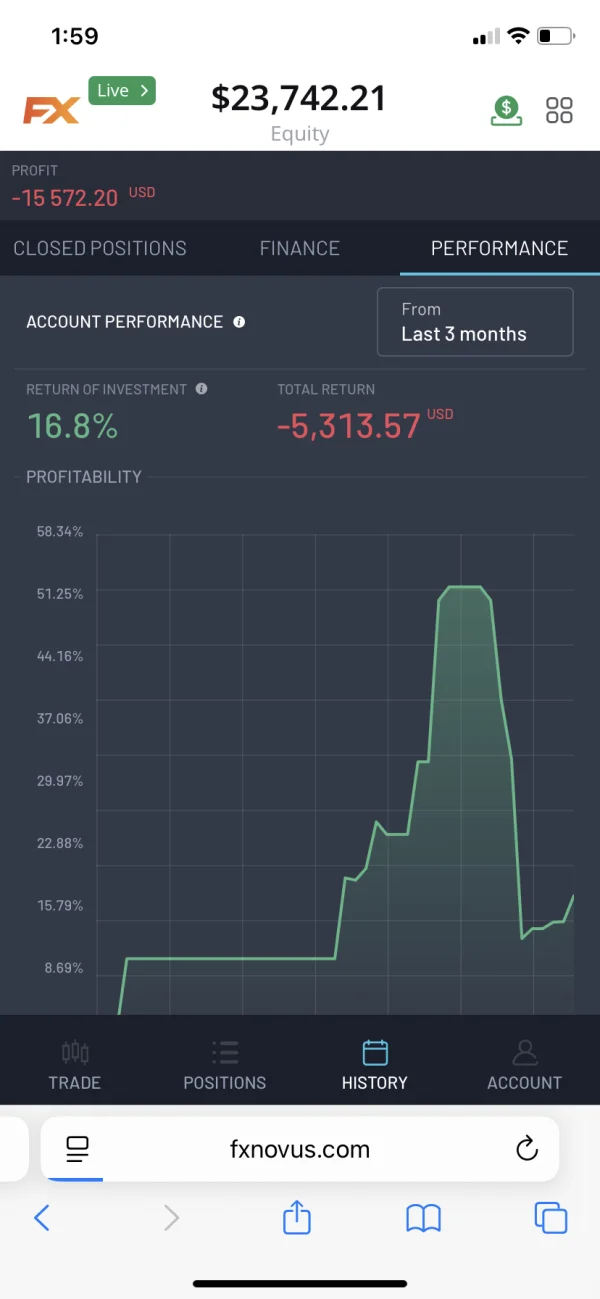
Task: Open Safari bookmarks book icon
Action: 424,1217
